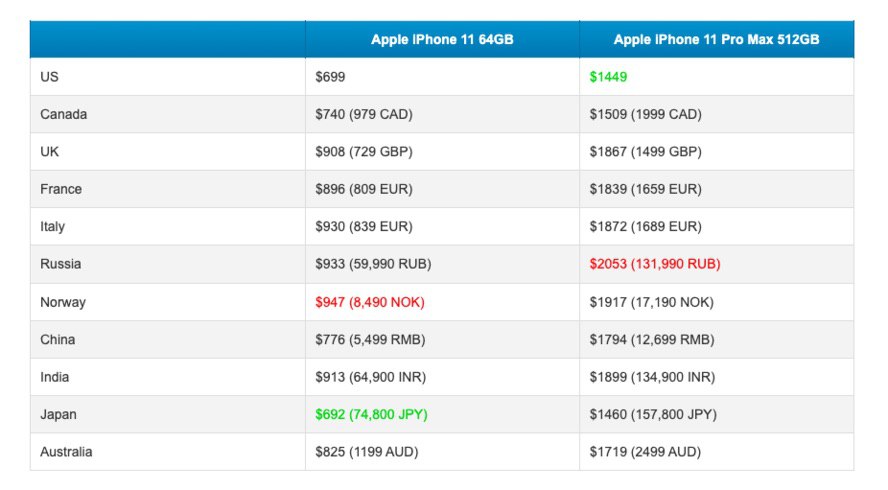Click the green $1449 US price
888x490 pixels.
pyautogui.click(x=609, y=76)
